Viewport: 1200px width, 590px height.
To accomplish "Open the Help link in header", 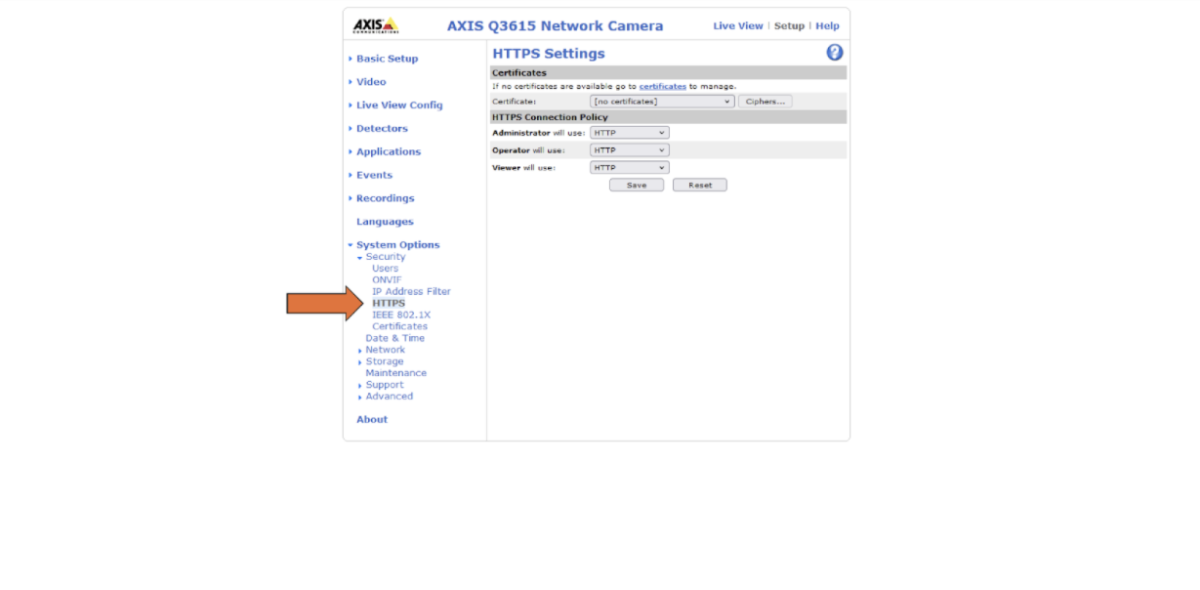I will (827, 26).
